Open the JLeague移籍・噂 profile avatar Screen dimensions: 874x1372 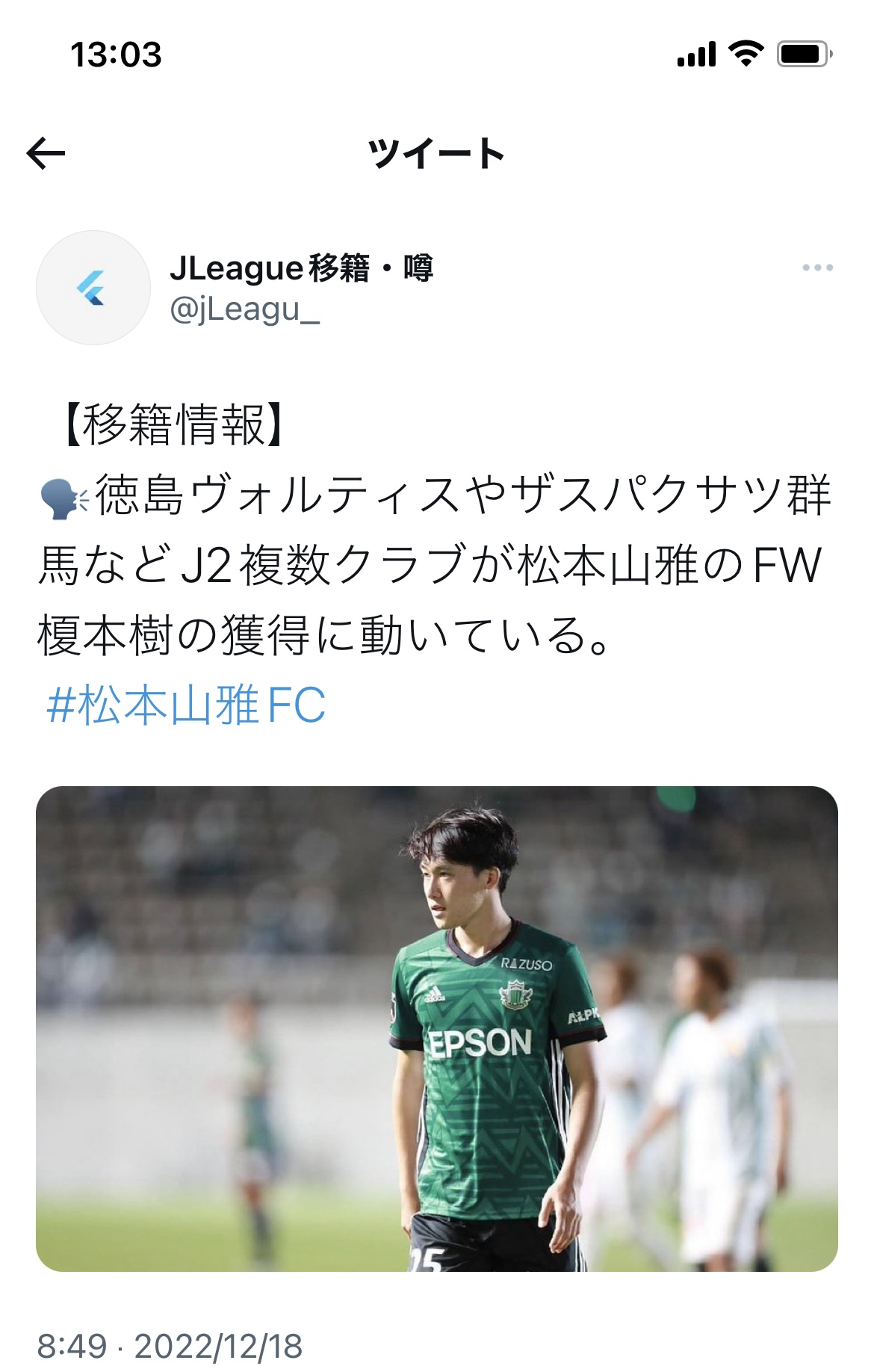coord(93,288)
